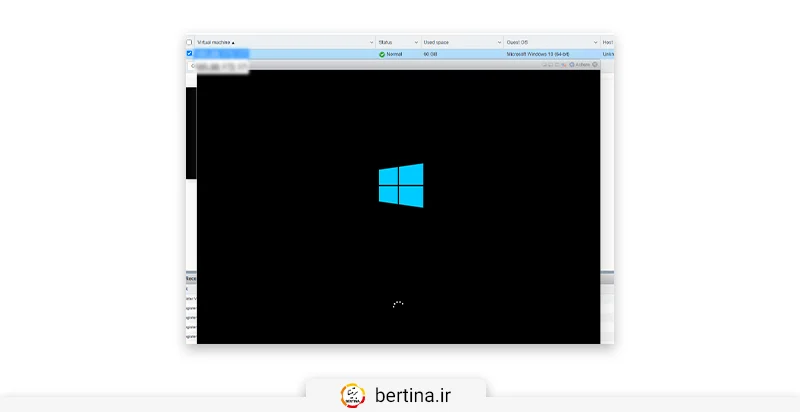Open the Virtual machine column dropdown arrow
Screen dimensions: 800x412
pos(370,42)
